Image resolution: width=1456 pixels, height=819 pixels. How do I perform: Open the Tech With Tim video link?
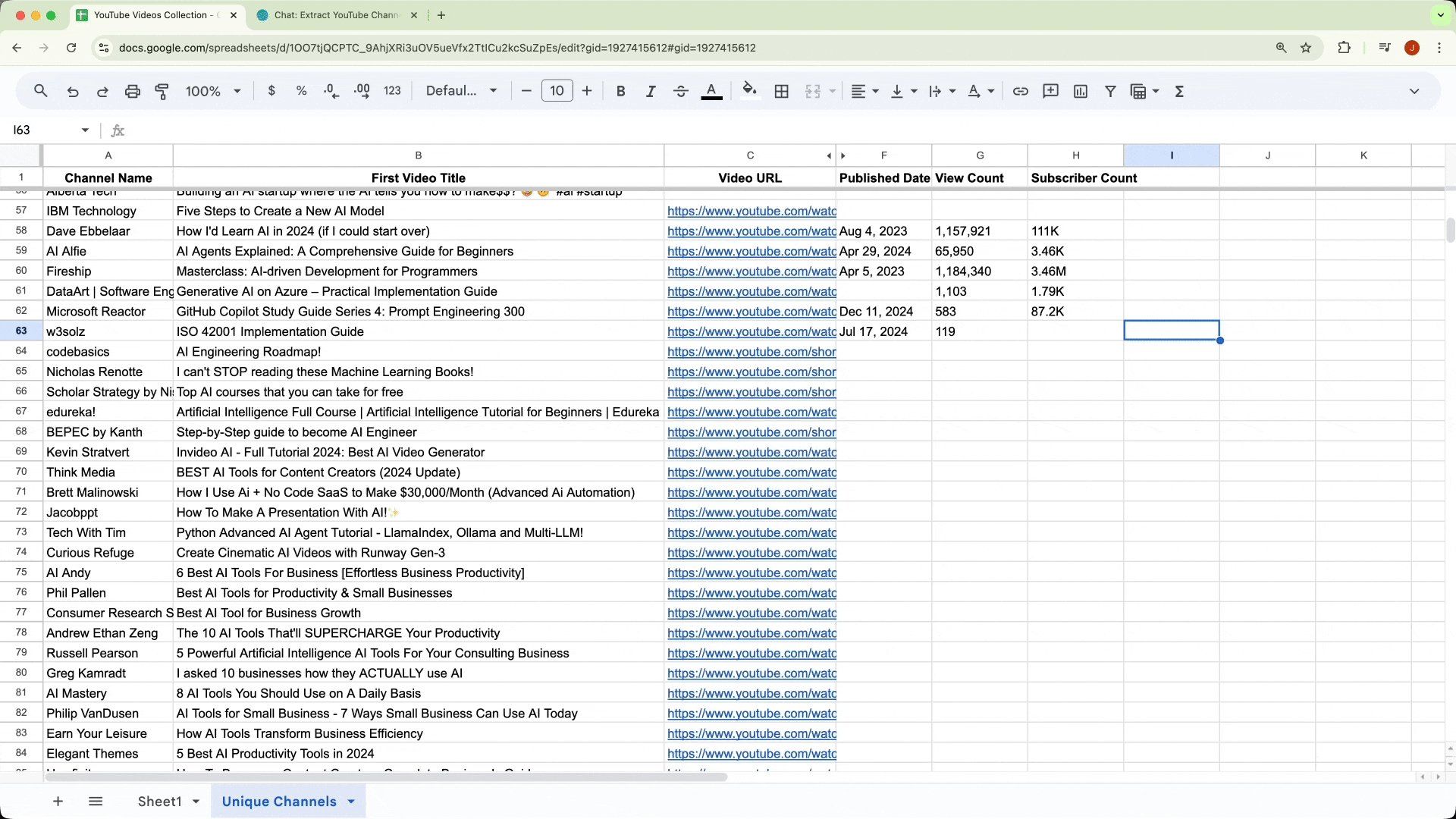point(752,532)
